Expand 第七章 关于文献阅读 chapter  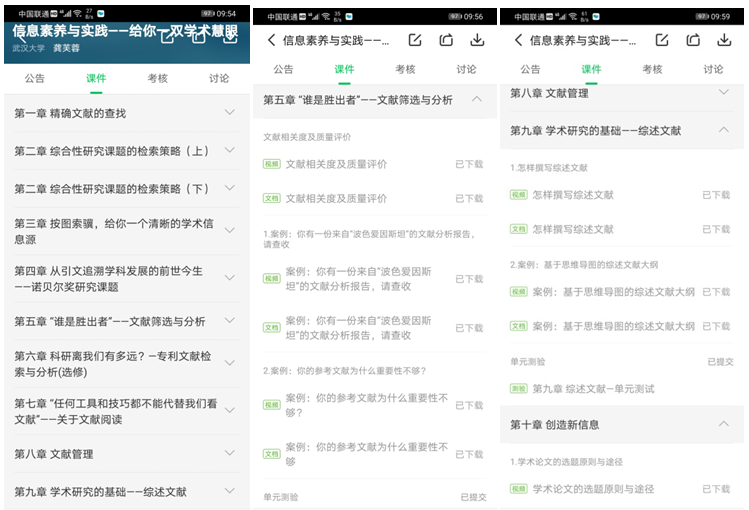point(230,411)
